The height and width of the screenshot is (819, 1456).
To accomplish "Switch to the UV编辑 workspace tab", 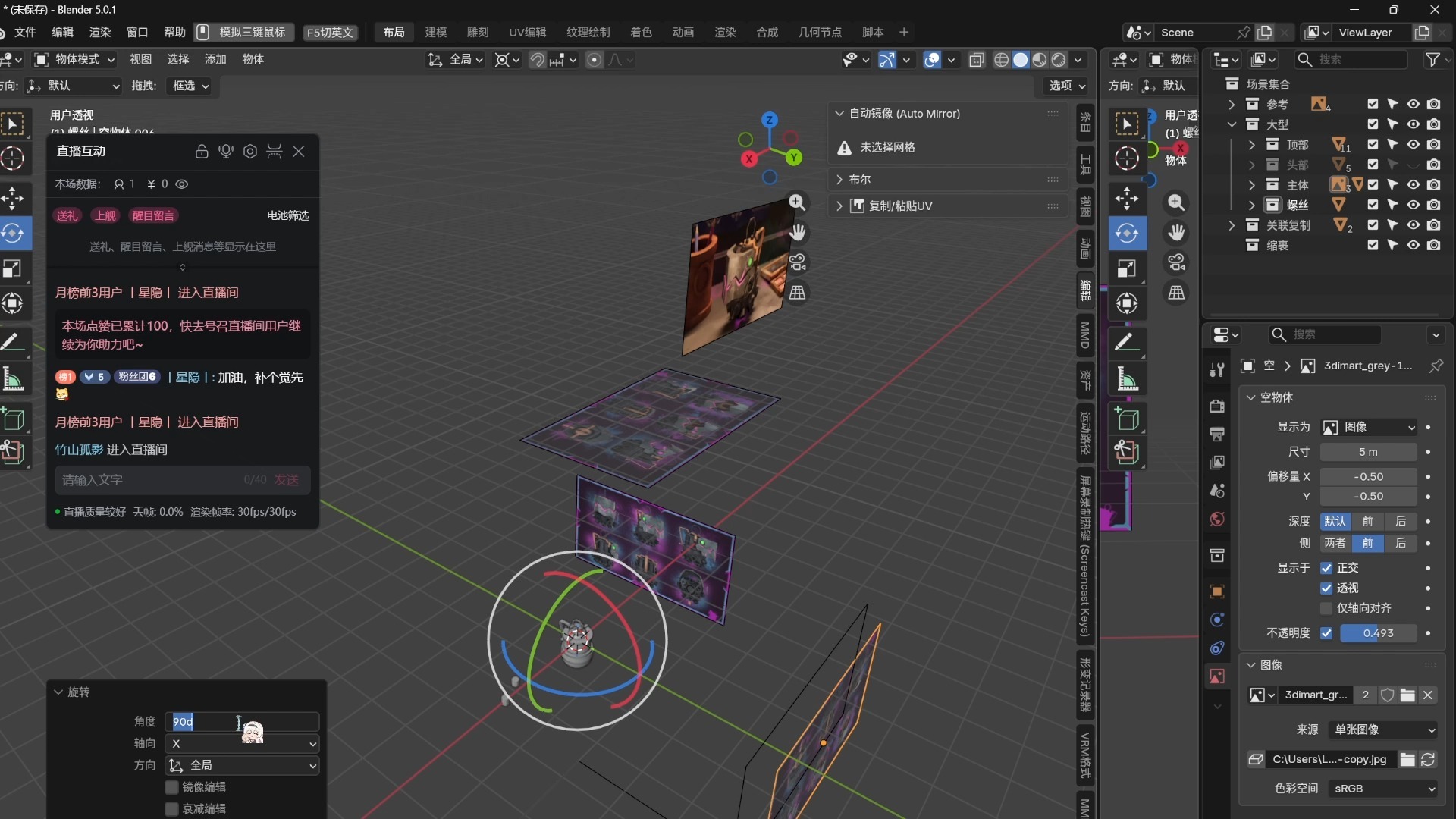I will pyautogui.click(x=527, y=32).
